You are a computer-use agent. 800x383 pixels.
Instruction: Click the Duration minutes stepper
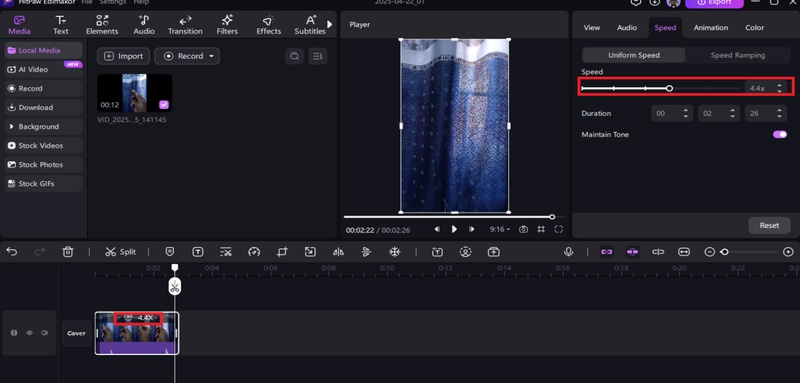733,113
